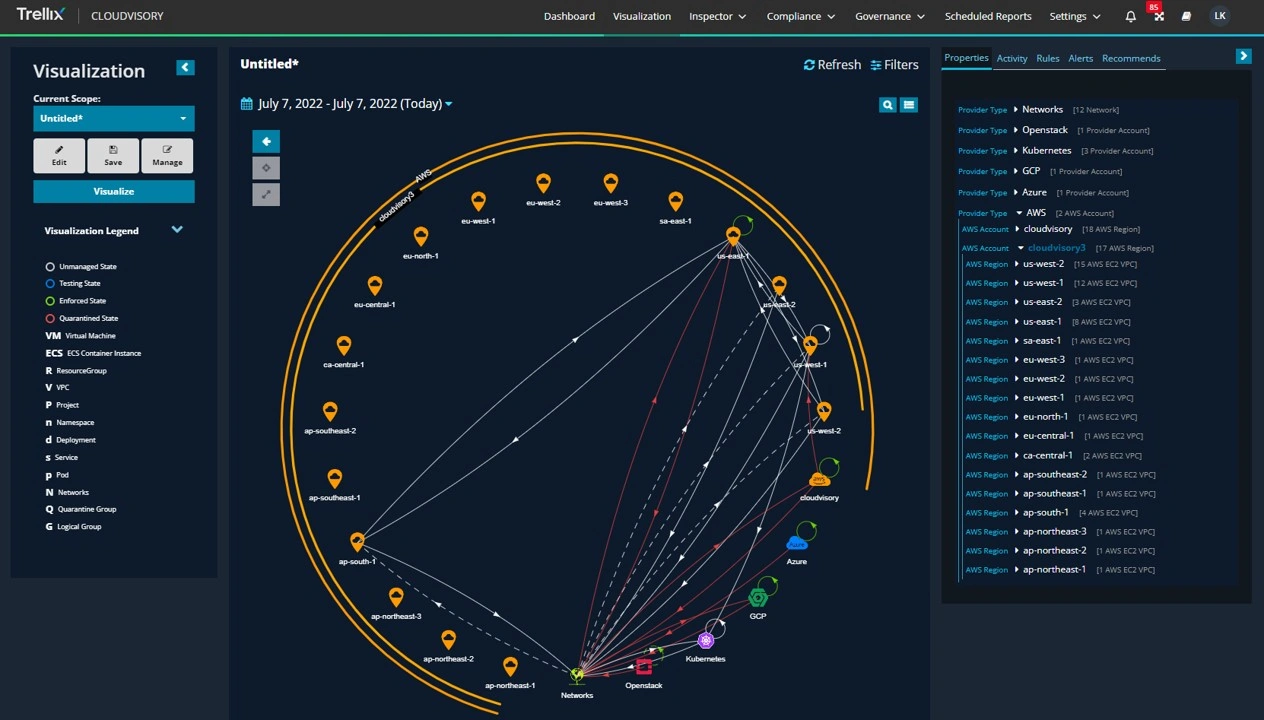Select the GCP provider node

758,598
